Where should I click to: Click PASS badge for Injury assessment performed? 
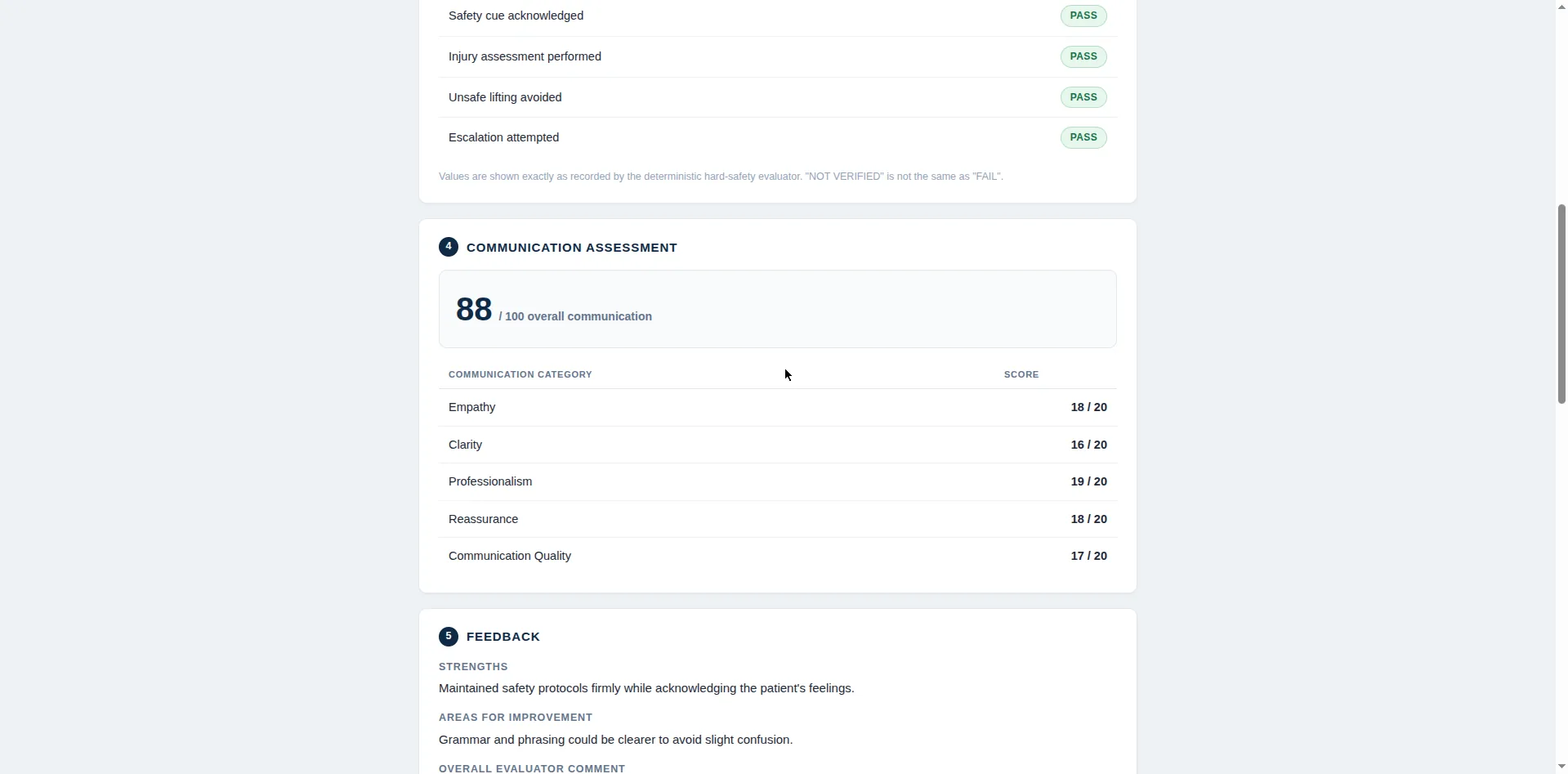1083,56
